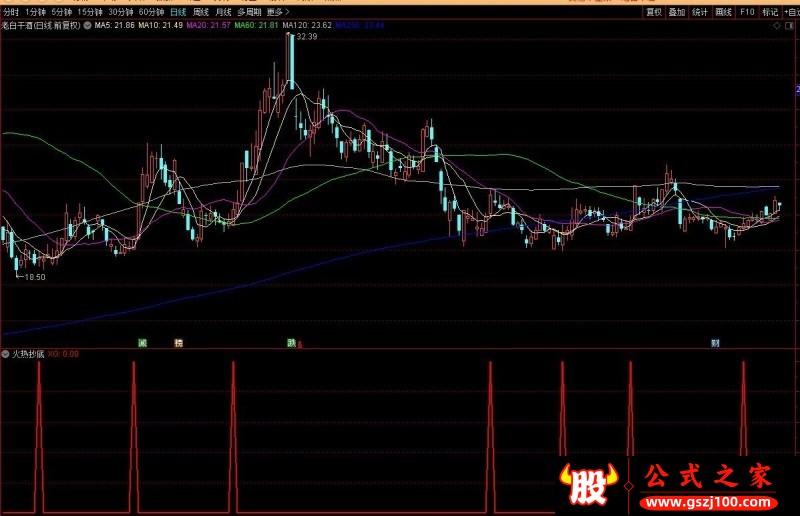Click the green 减 marker on timeline
Screen dimensions: 800x516
(142, 343)
